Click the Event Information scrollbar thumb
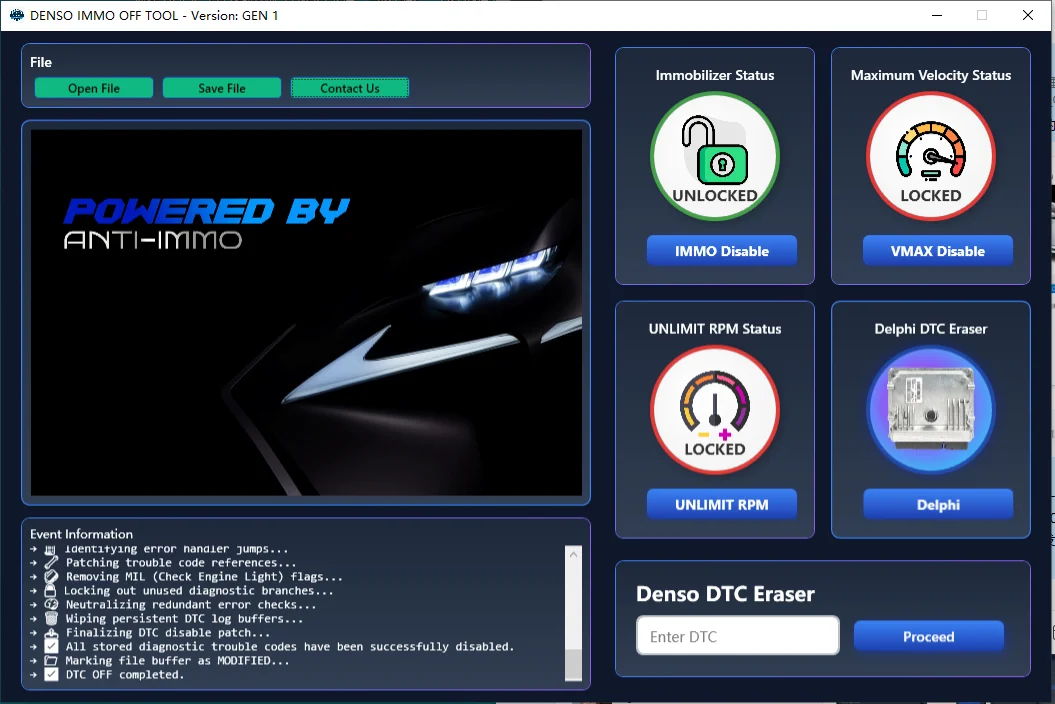 pyautogui.click(x=573, y=665)
